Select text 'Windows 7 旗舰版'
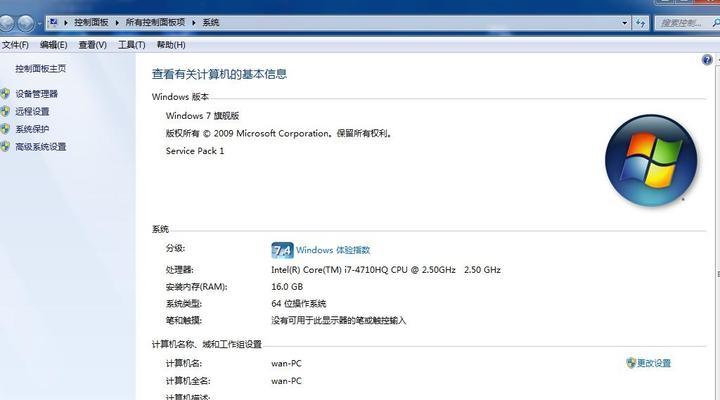Image resolution: width=720 pixels, height=400 pixels. (x=202, y=116)
